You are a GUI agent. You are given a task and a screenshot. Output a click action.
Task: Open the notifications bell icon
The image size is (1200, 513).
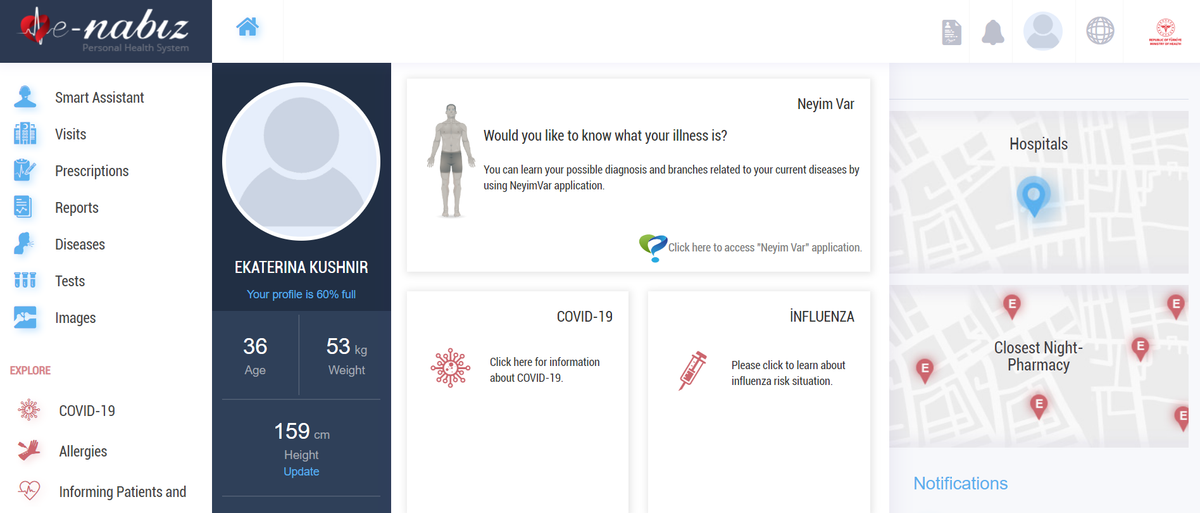click(x=993, y=32)
